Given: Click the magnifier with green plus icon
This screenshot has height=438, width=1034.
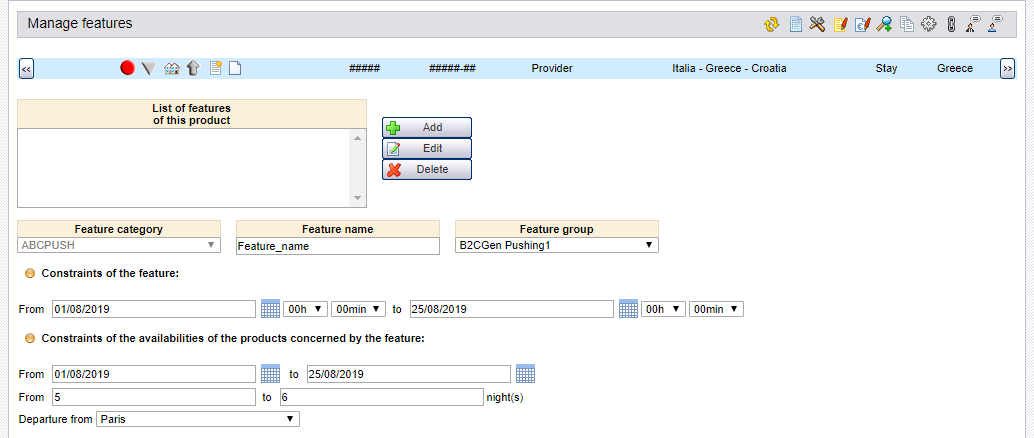Looking at the screenshot, I should coord(884,24).
